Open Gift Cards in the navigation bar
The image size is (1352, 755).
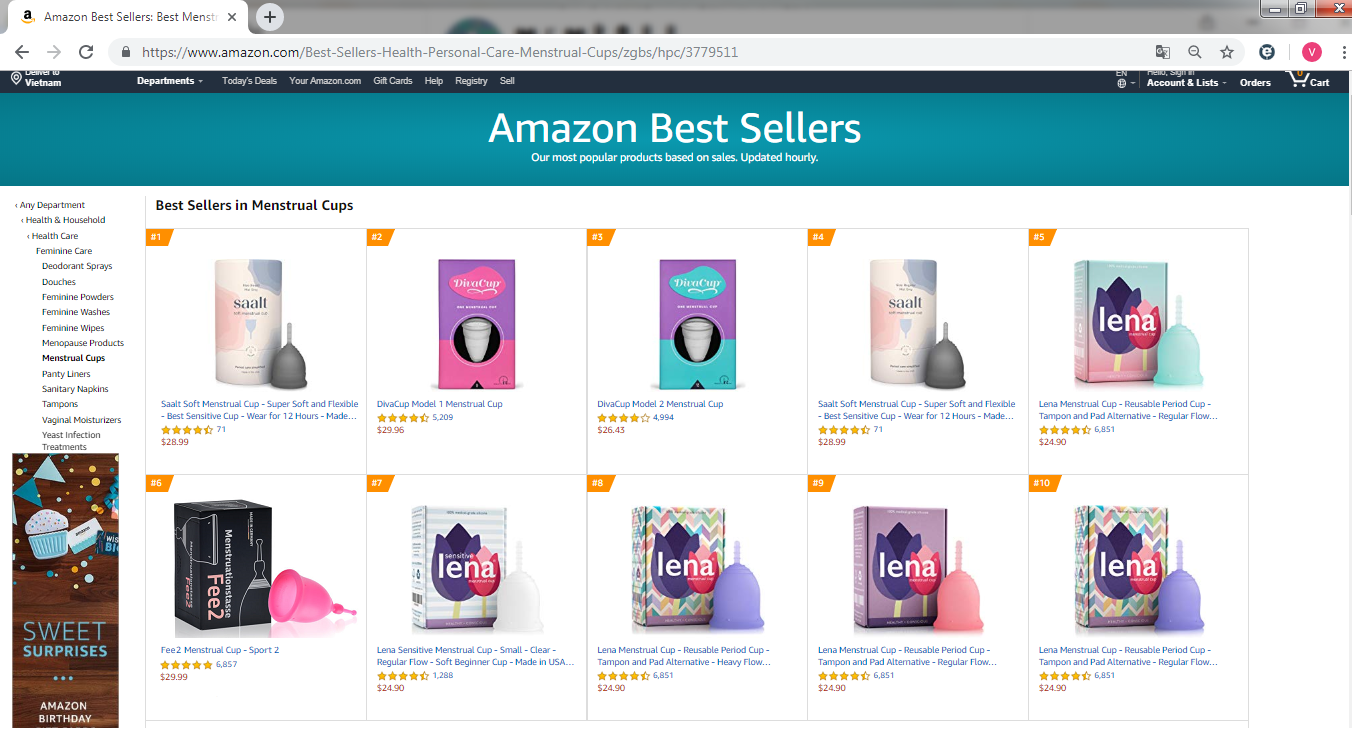pyautogui.click(x=392, y=81)
